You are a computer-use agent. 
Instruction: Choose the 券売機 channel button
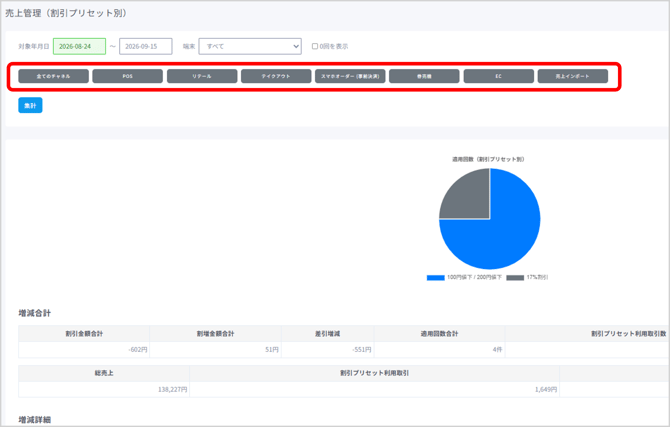click(x=424, y=76)
